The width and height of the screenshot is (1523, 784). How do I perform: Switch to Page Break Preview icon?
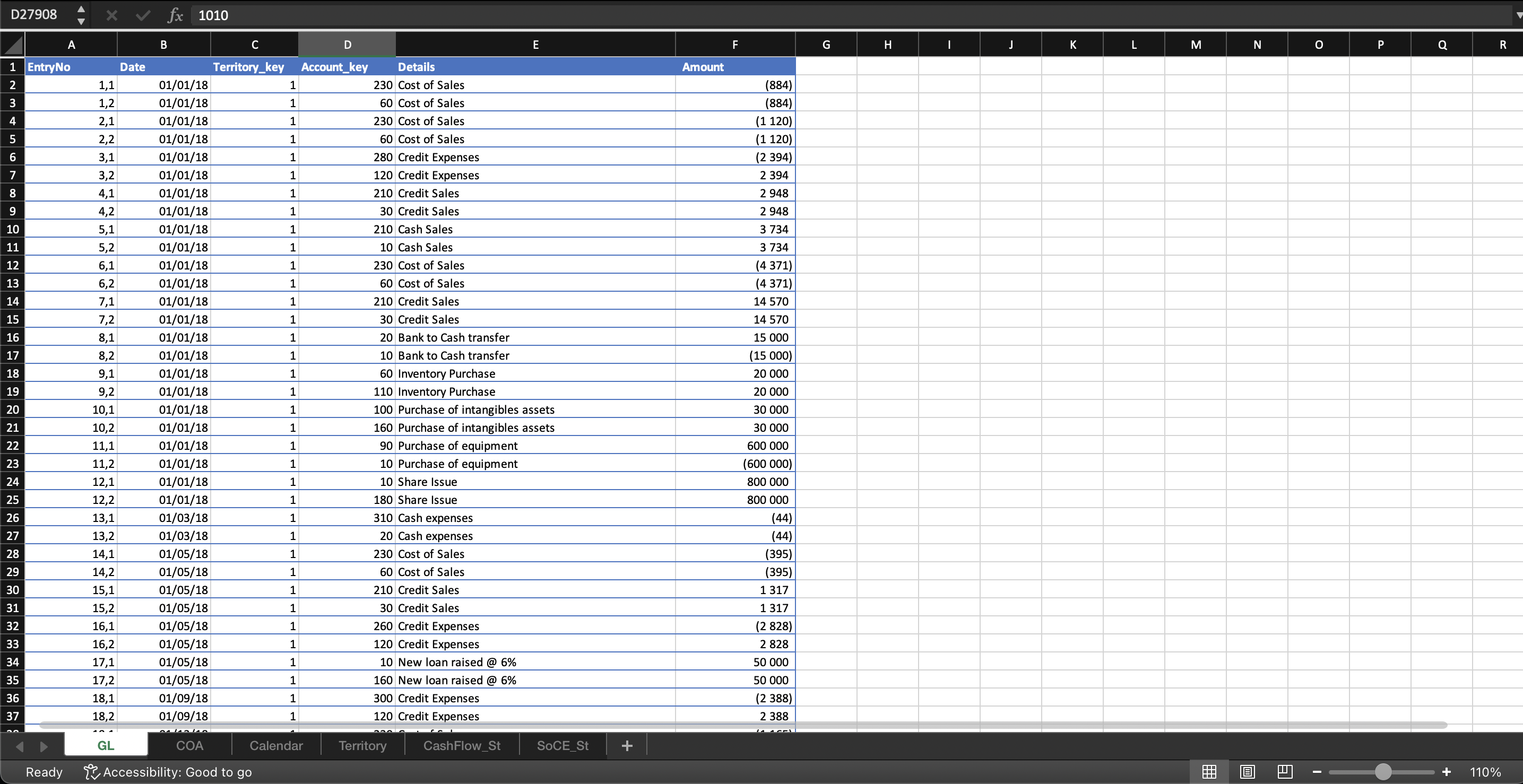pyautogui.click(x=1285, y=772)
